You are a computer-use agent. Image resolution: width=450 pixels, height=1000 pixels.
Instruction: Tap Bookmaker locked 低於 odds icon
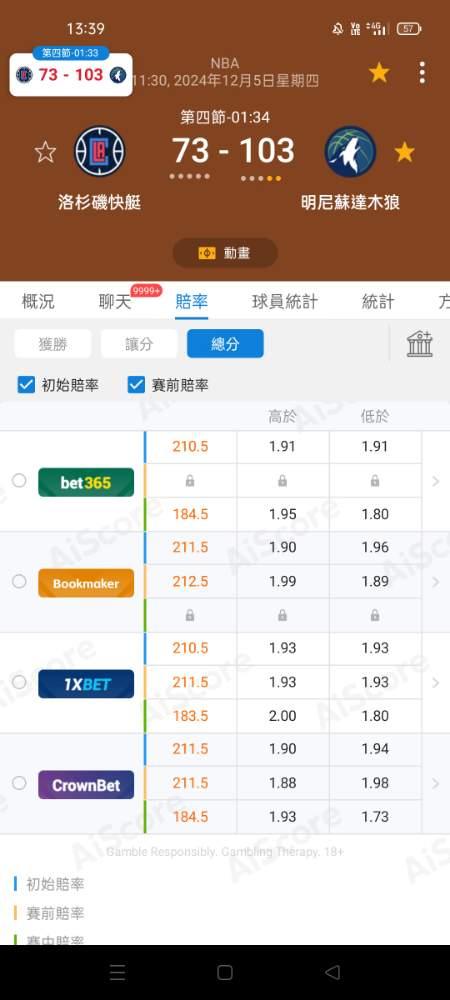(375, 616)
